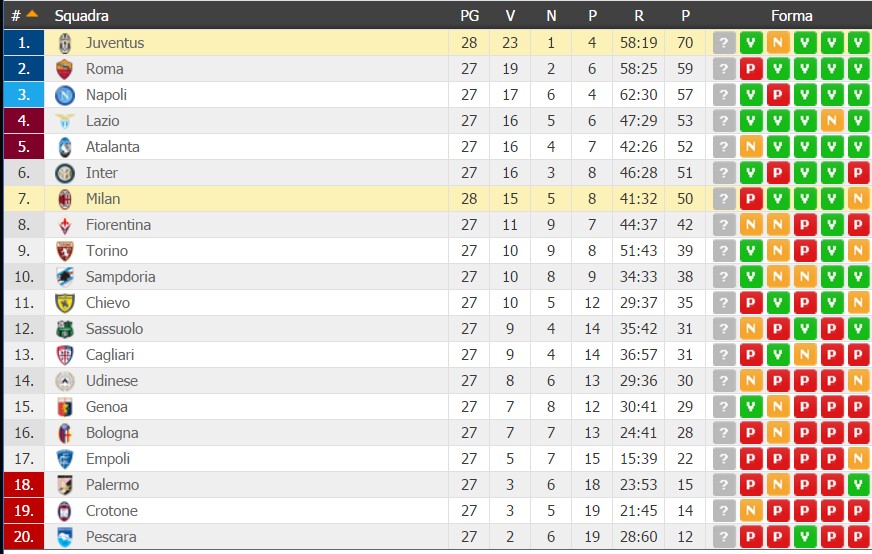Click the Squadra column header

(x=81, y=16)
